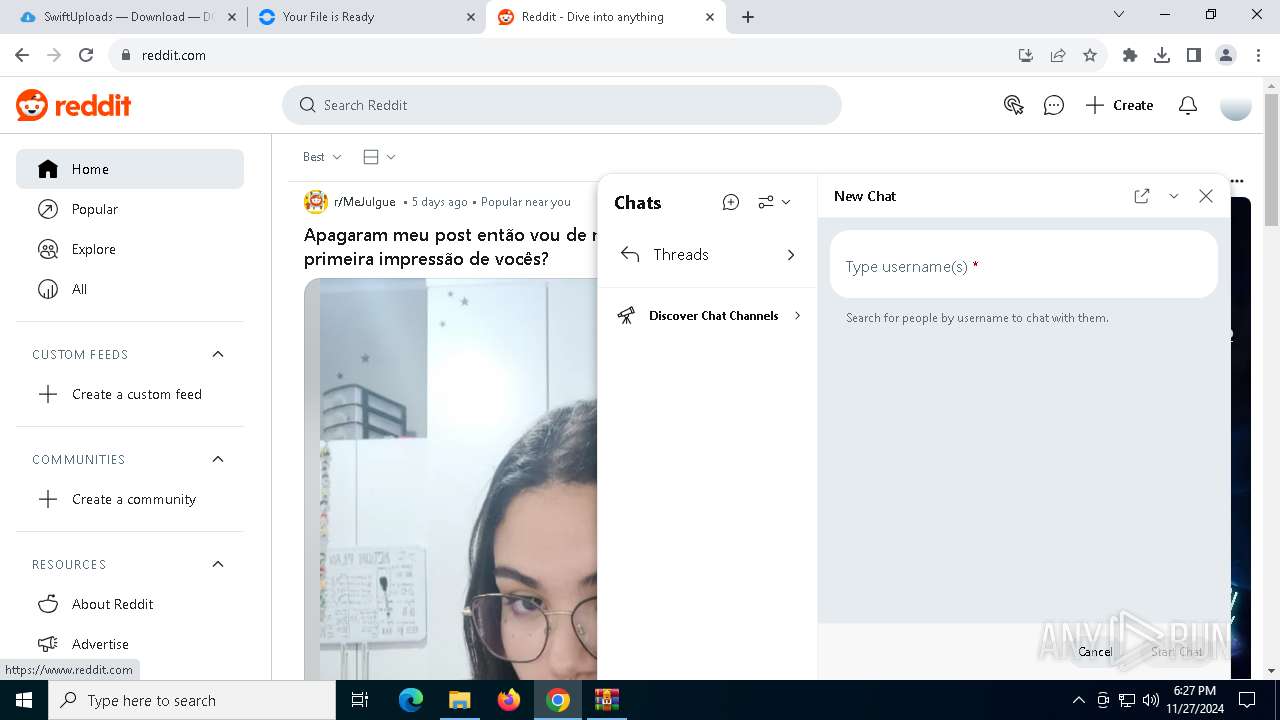This screenshot has height=720, width=1280.
Task: Switch to the SwiftUploads browser tab
Action: pos(130,17)
